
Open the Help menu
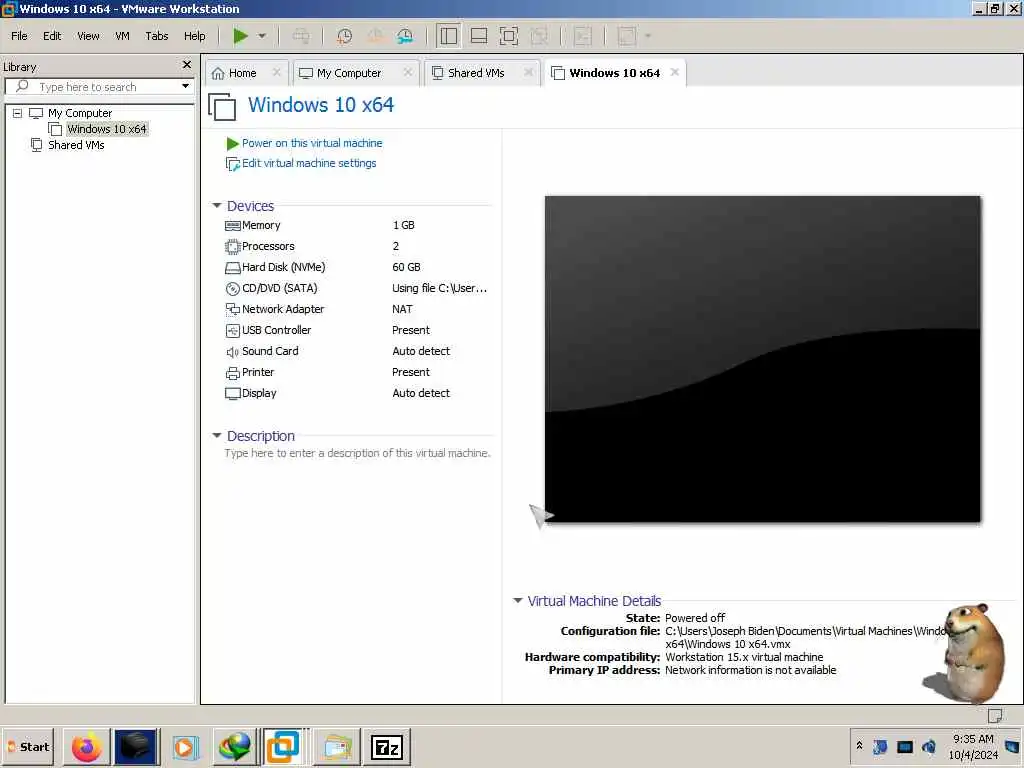click(x=194, y=36)
